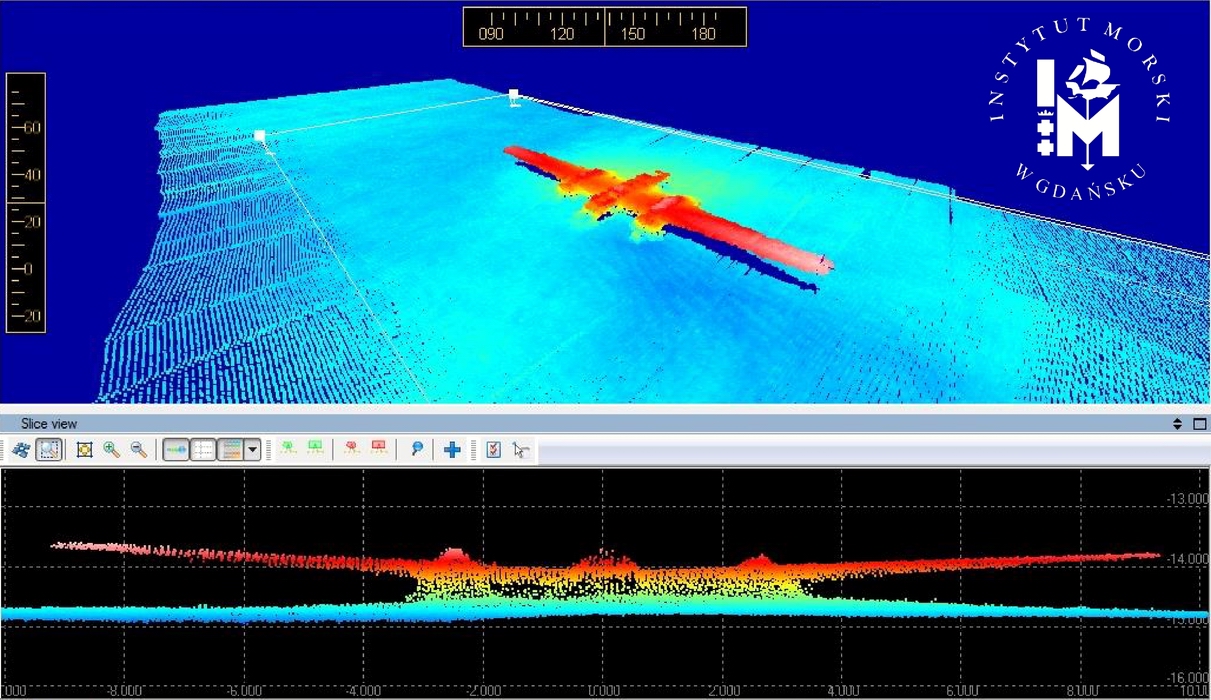The image size is (1211, 700).
Task: Expand Slice view using the up-down arrows
Action: click(1177, 424)
